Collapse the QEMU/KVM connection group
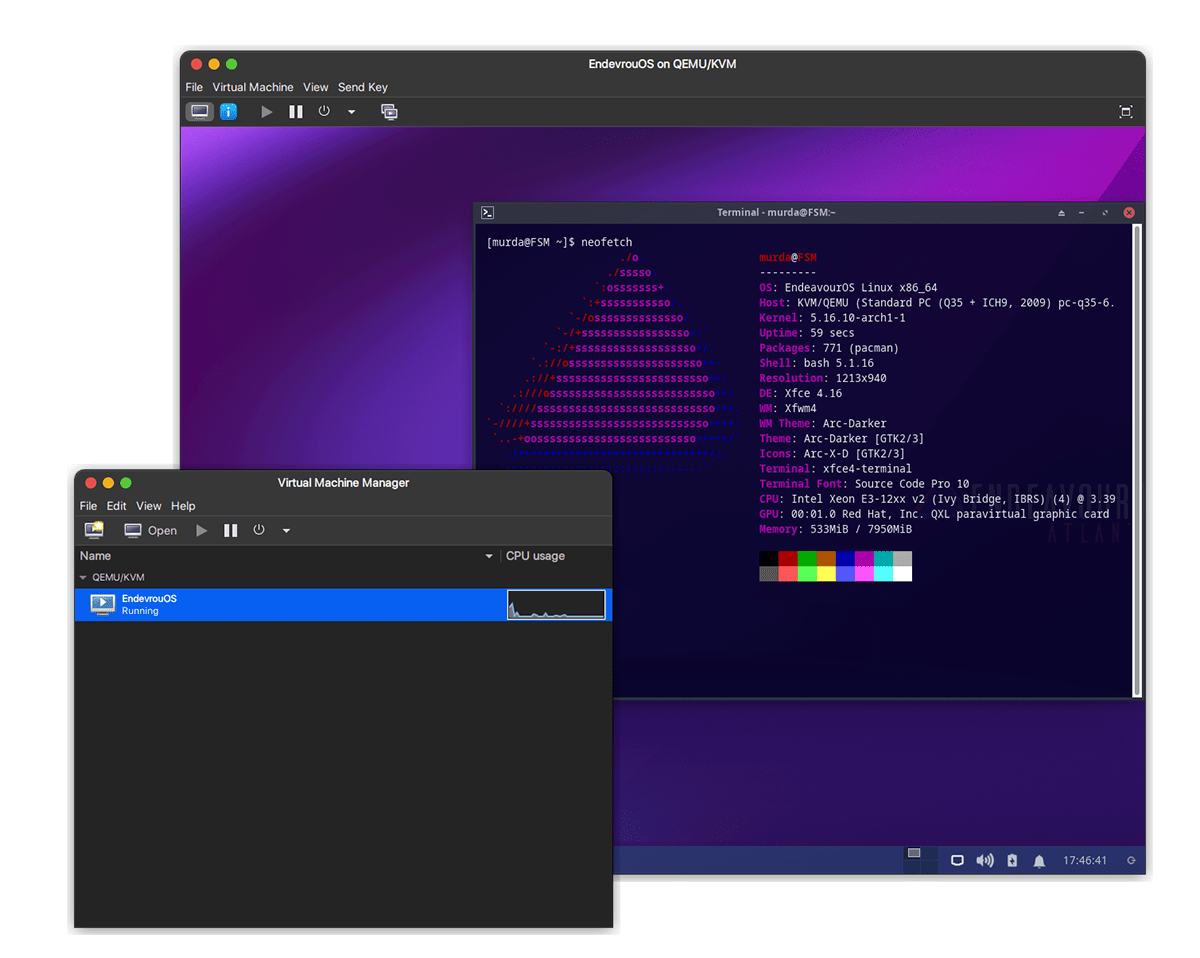 point(83,577)
